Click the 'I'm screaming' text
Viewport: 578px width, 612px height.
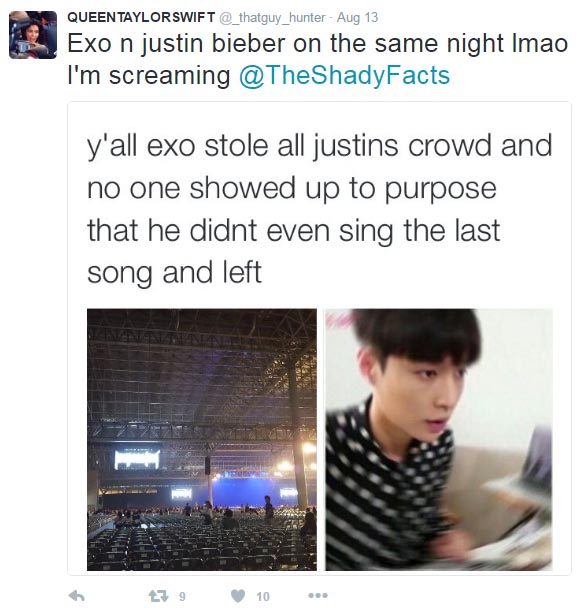tap(149, 75)
